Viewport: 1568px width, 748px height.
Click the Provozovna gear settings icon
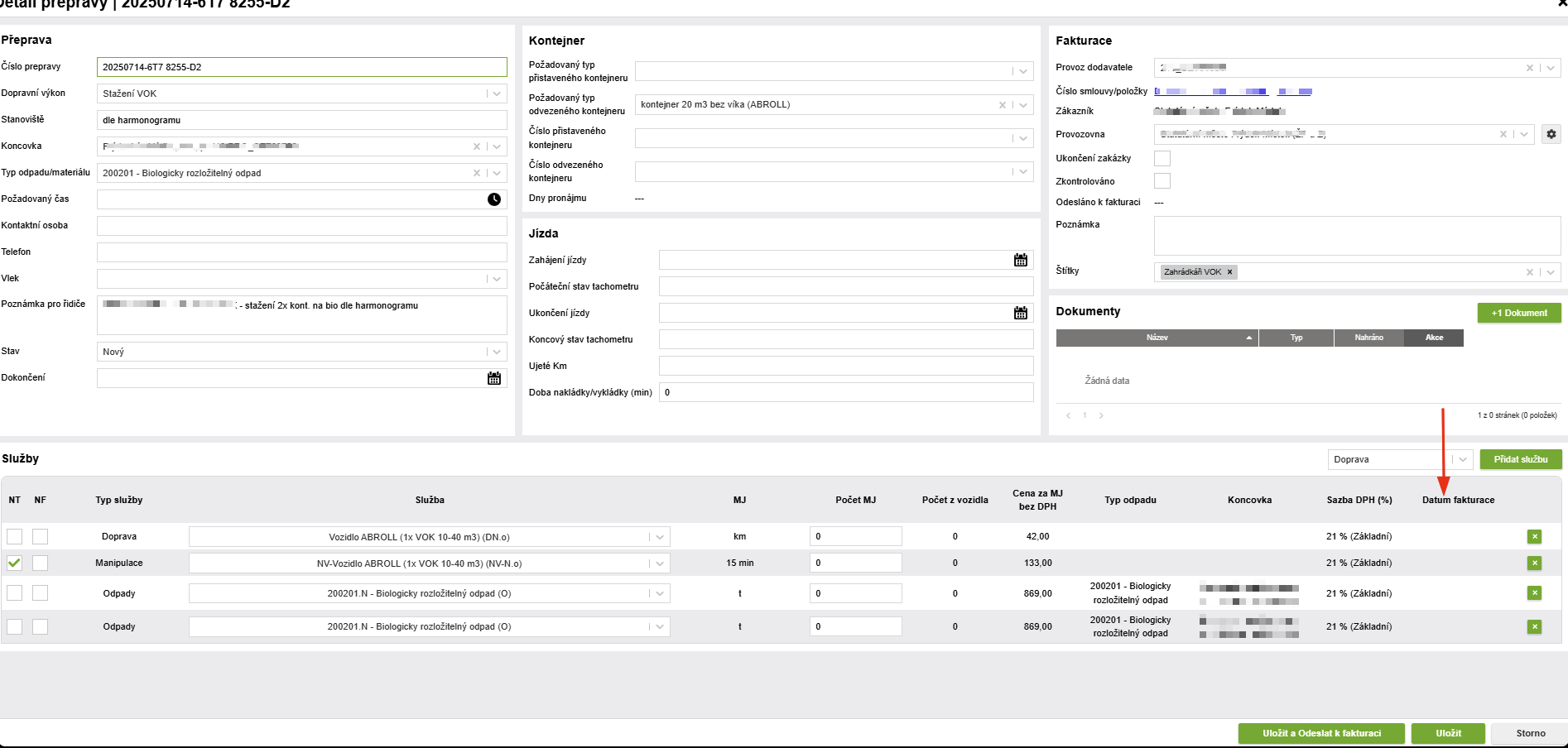pyautogui.click(x=1551, y=134)
